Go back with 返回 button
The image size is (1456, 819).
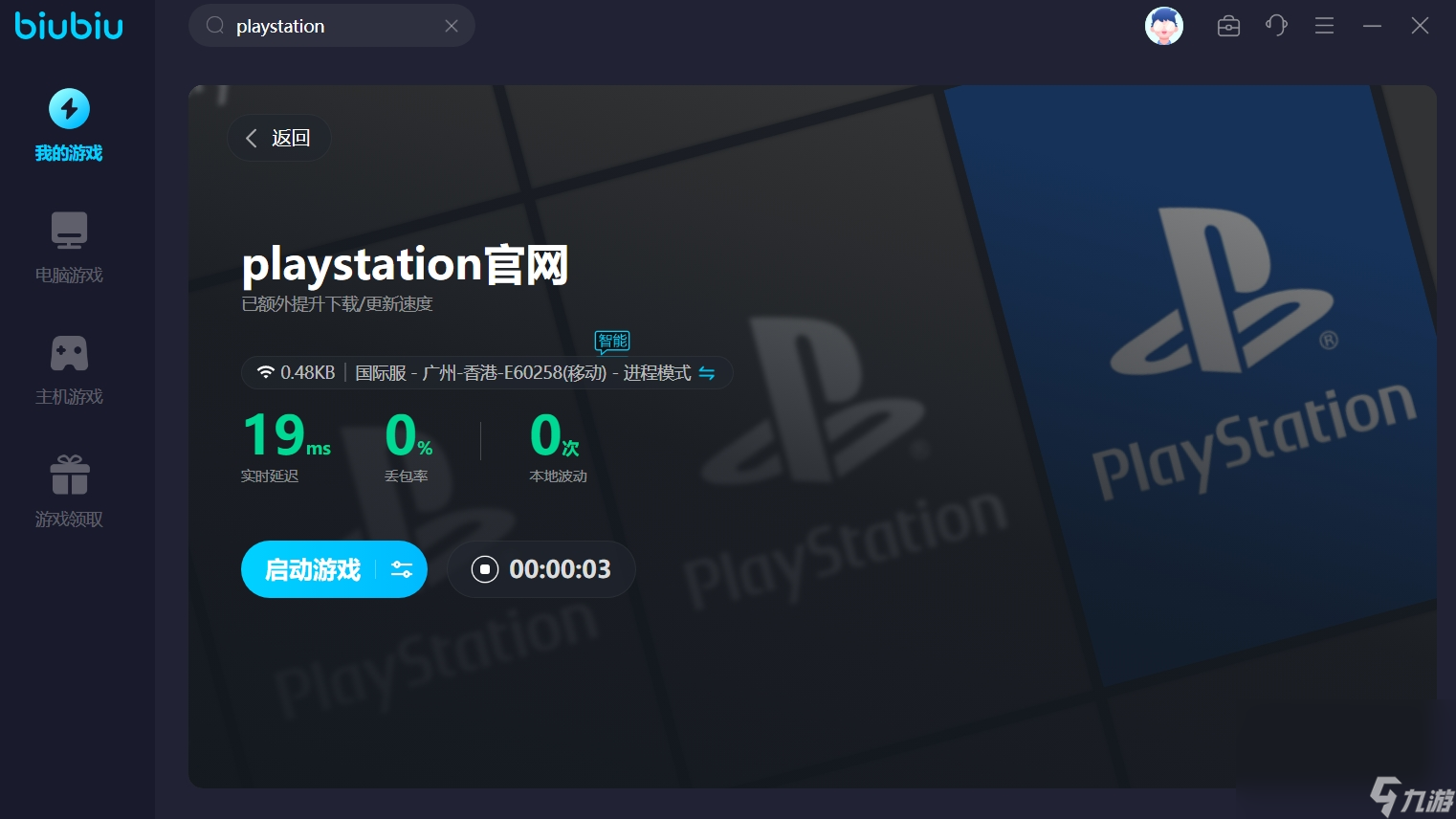click(278, 138)
